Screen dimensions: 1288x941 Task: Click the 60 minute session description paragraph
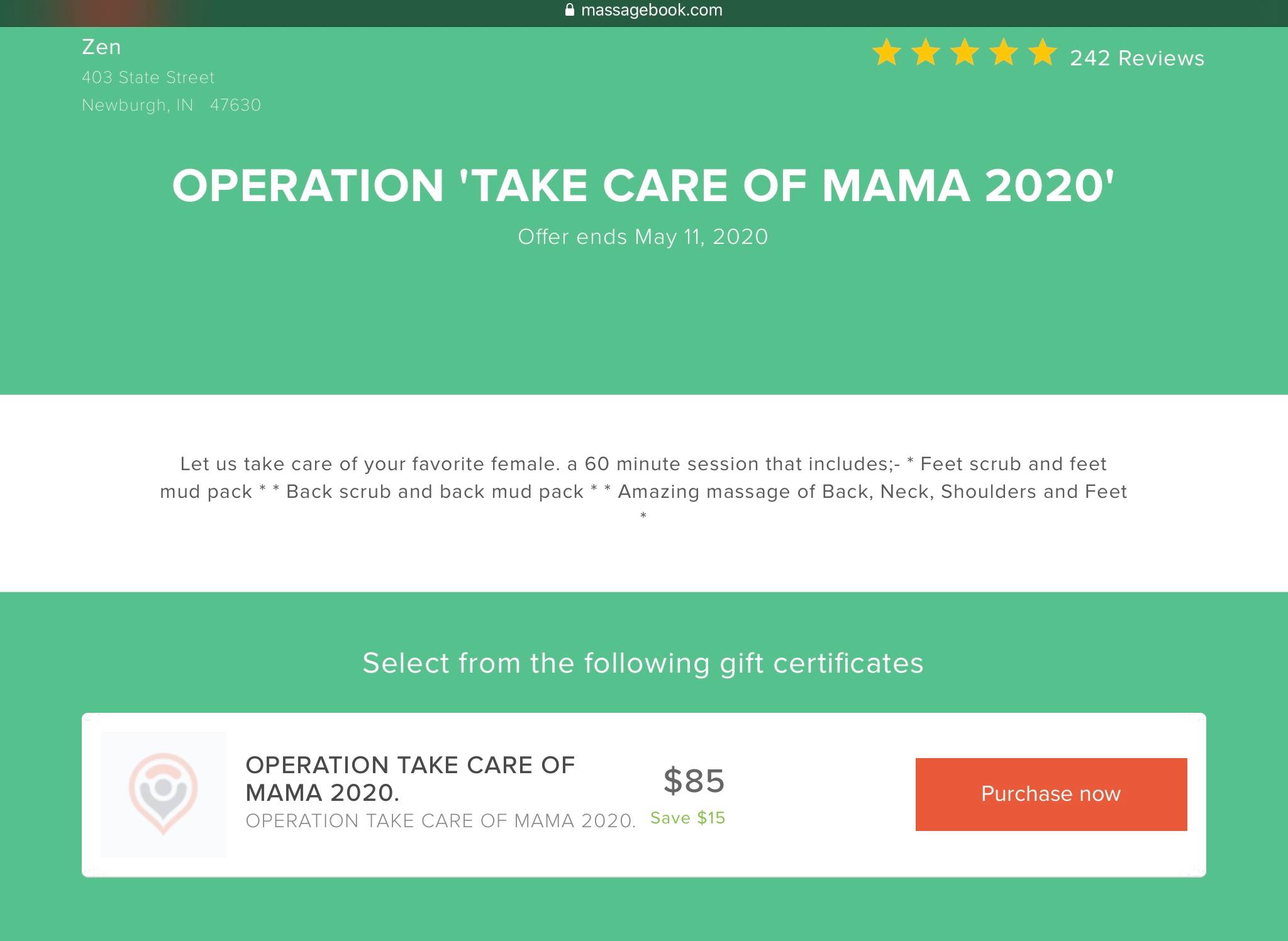click(643, 478)
